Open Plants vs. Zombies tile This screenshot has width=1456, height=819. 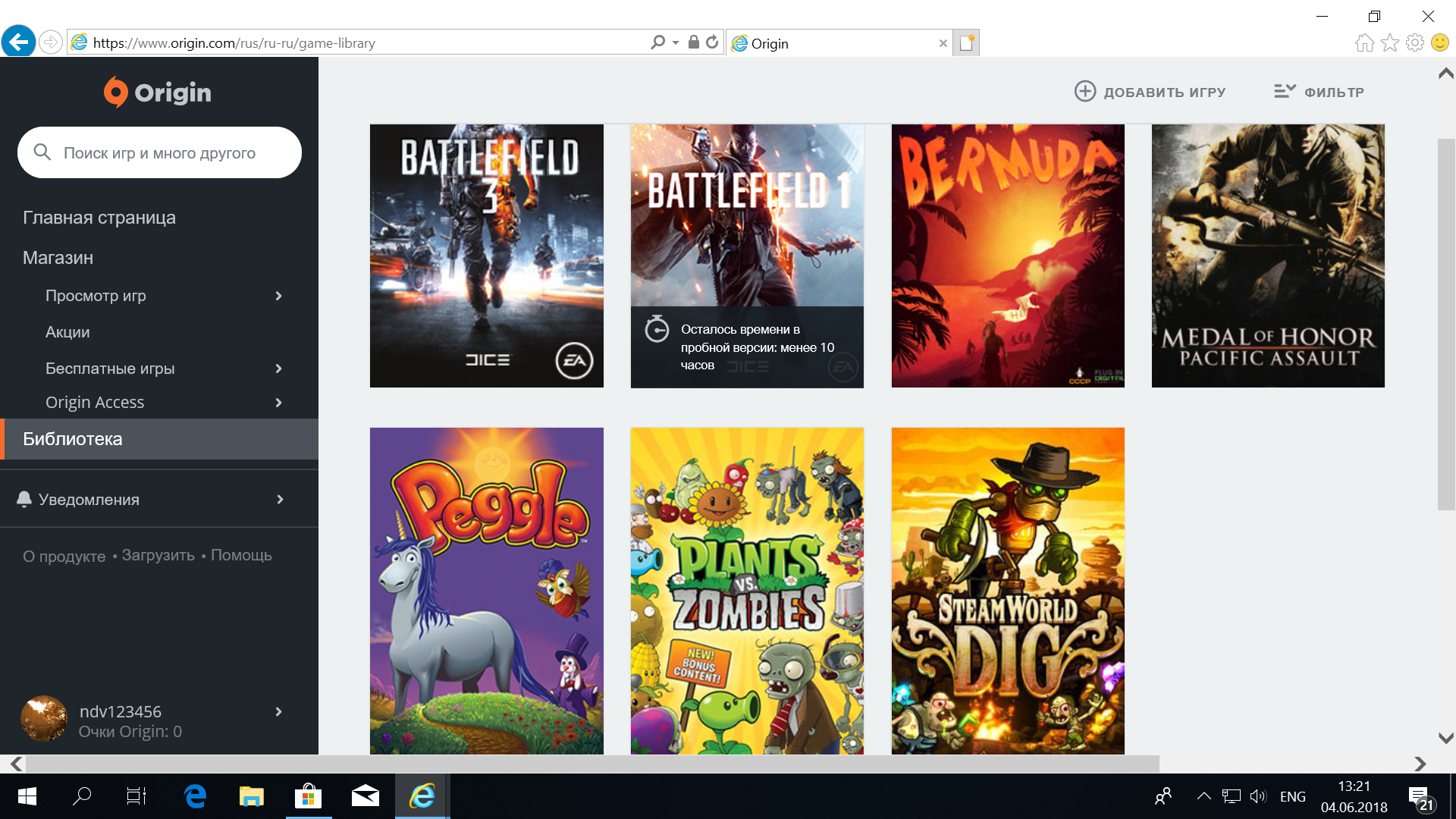click(x=747, y=591)
